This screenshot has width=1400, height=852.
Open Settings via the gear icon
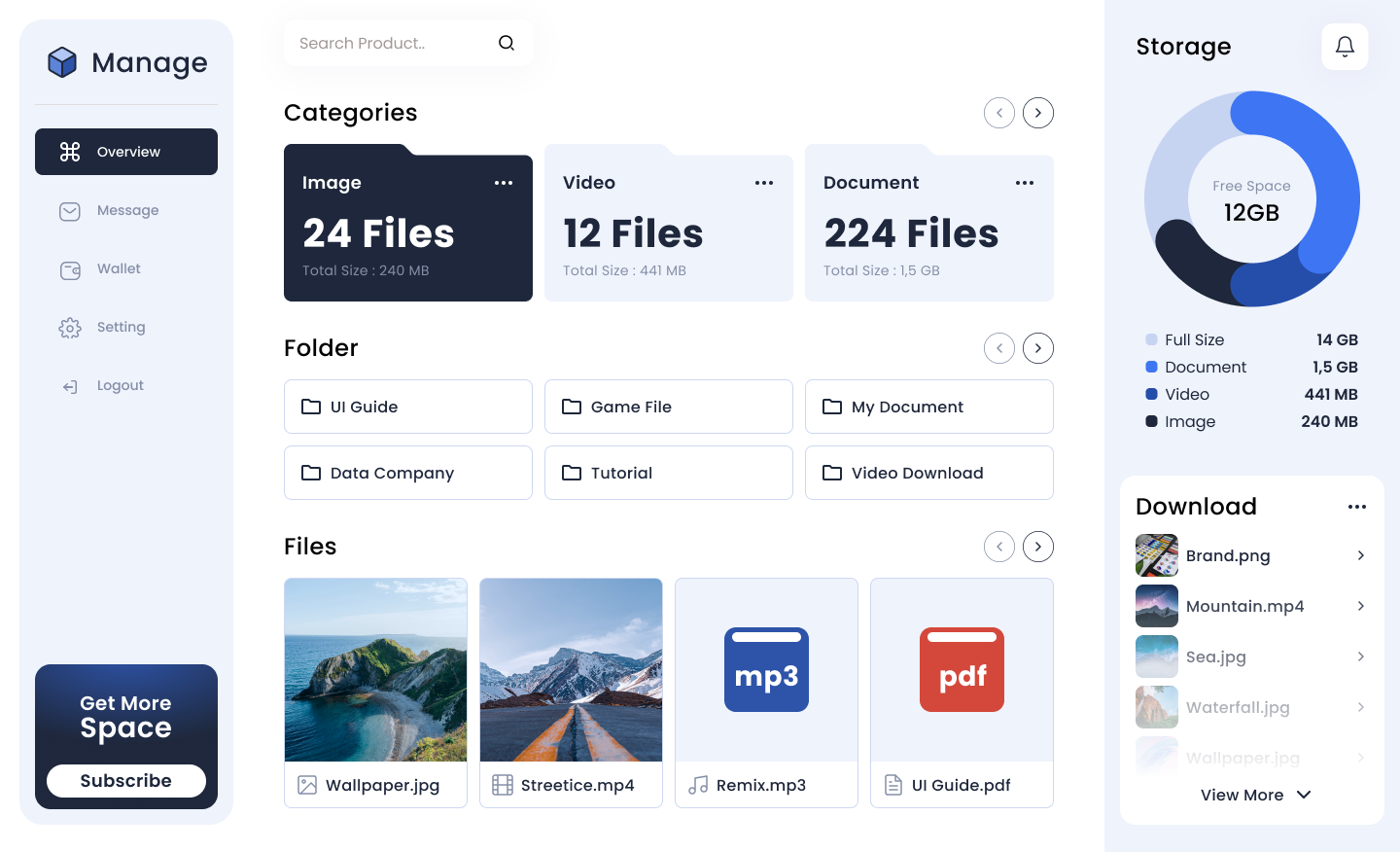(x=69, y=327)
